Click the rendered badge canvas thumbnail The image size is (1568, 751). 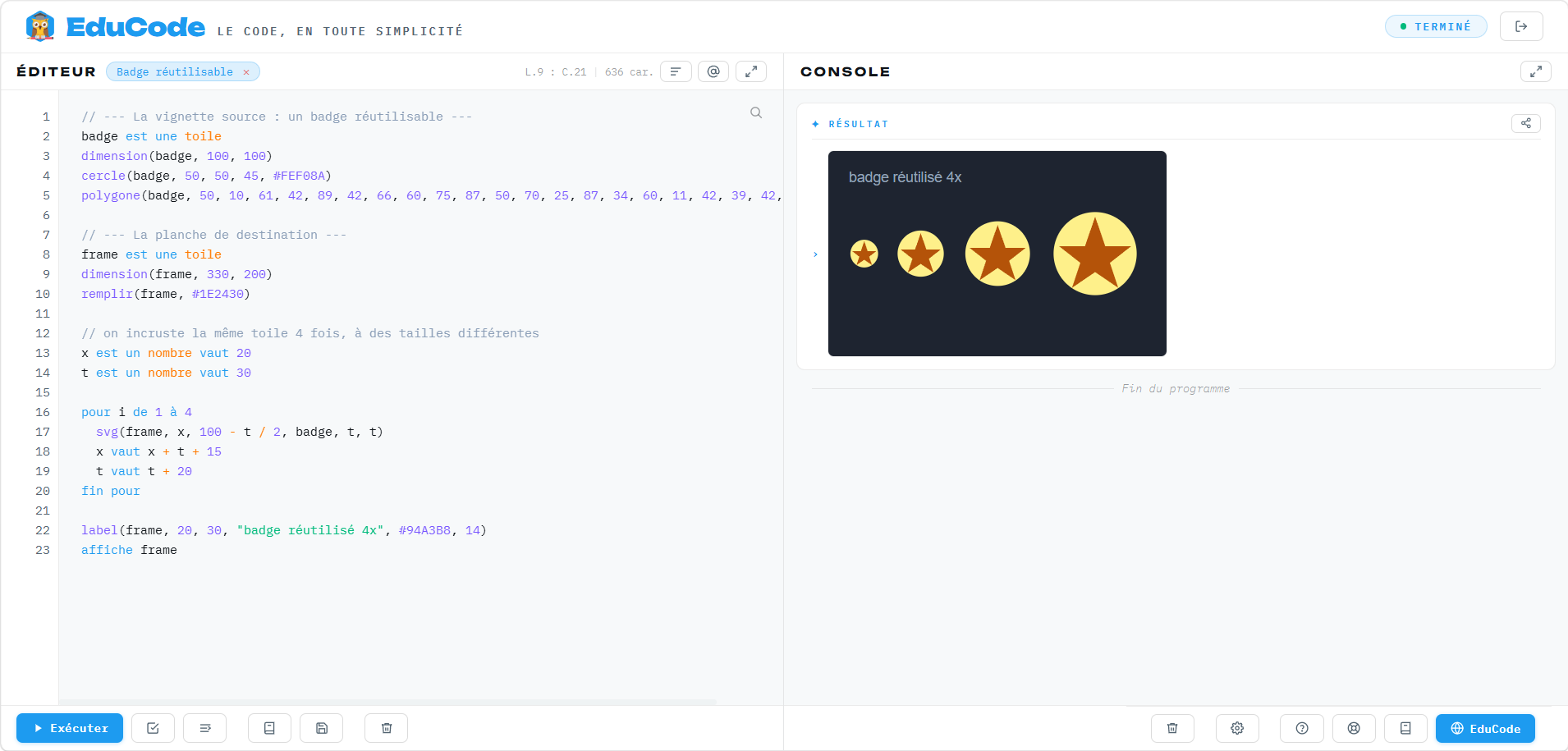tap(997, 254)
